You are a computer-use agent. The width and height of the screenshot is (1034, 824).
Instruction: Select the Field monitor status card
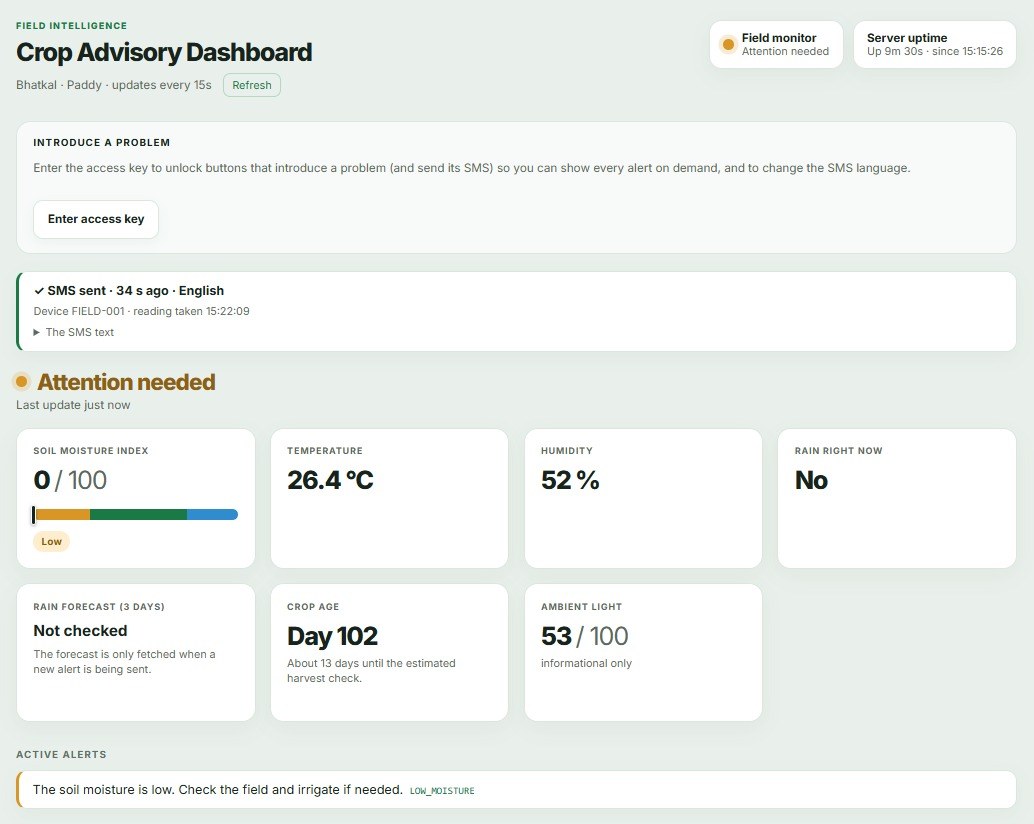coord(776,44)
